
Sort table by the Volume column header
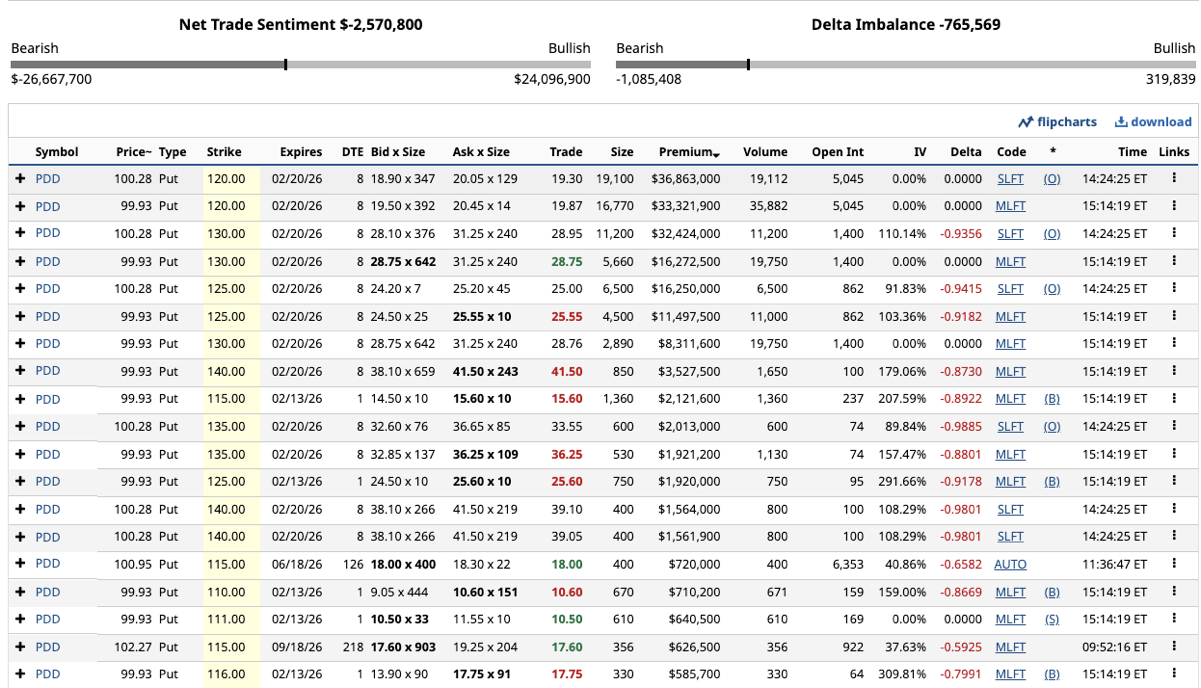[x=765, y=152]
